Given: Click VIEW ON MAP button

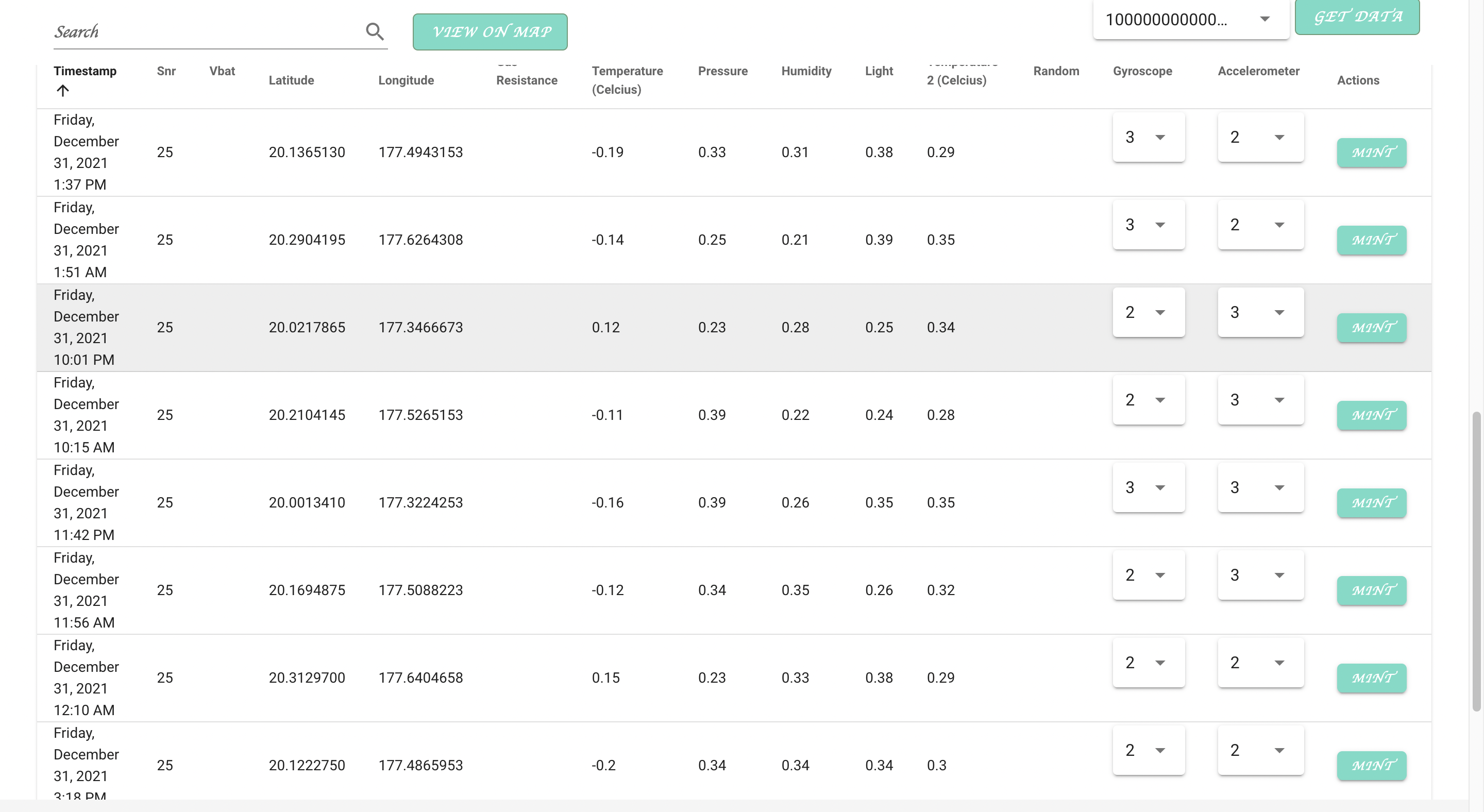Looking at the screenshot, I should pos(490,31).
